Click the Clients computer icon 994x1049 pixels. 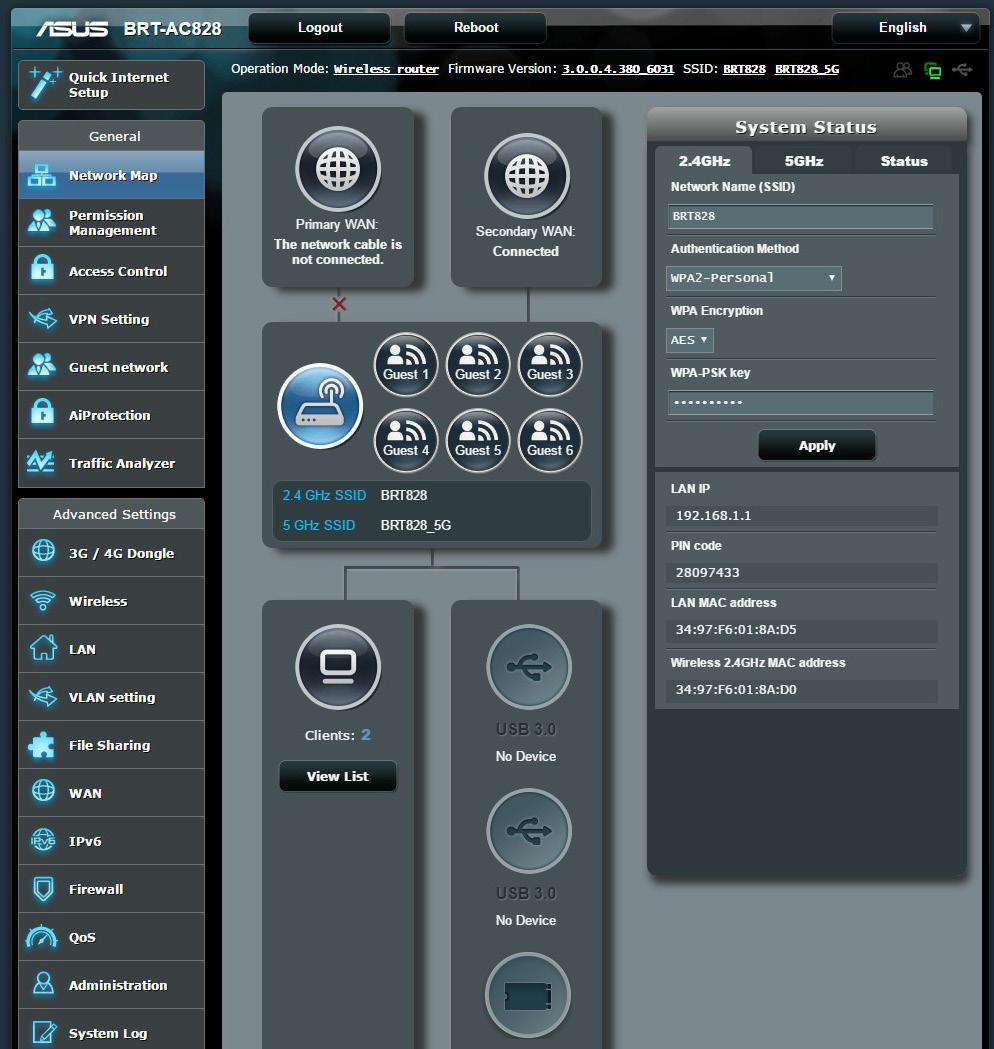[338, 667]
